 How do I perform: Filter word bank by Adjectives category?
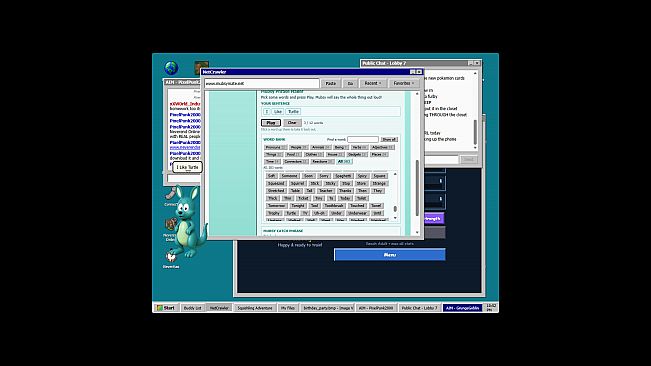pyautogui.click(x=382, y=147)
